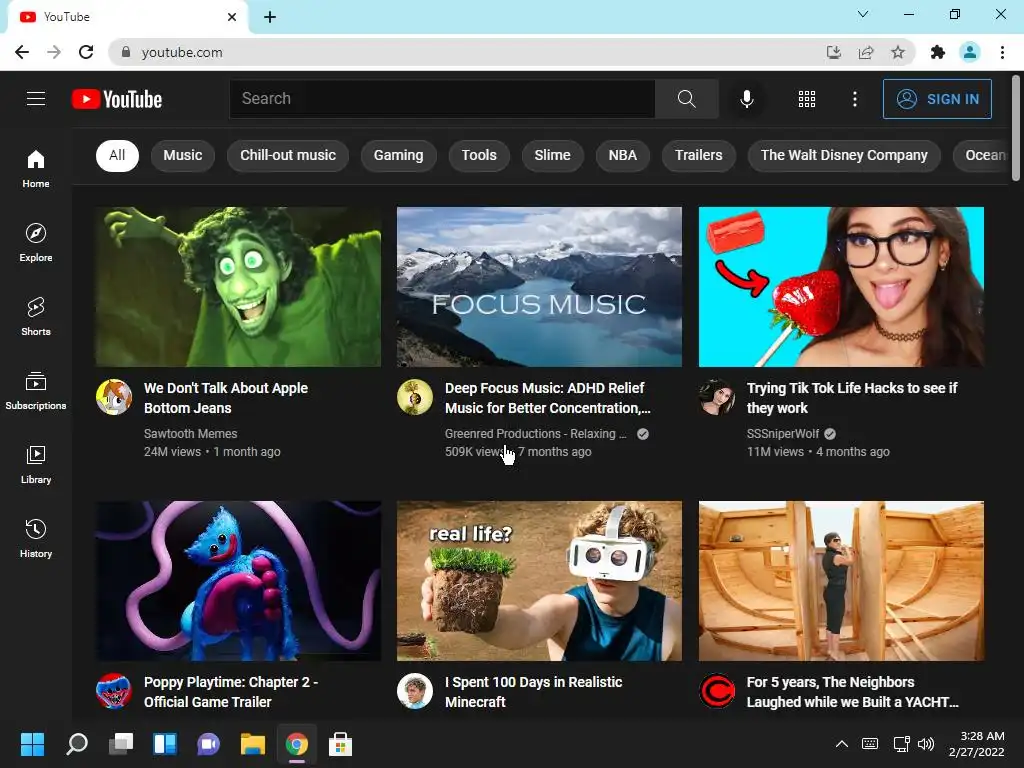
Task: Click Greenred Productions channel avatar
Action: pyautogui.click(x=415, y=397)
